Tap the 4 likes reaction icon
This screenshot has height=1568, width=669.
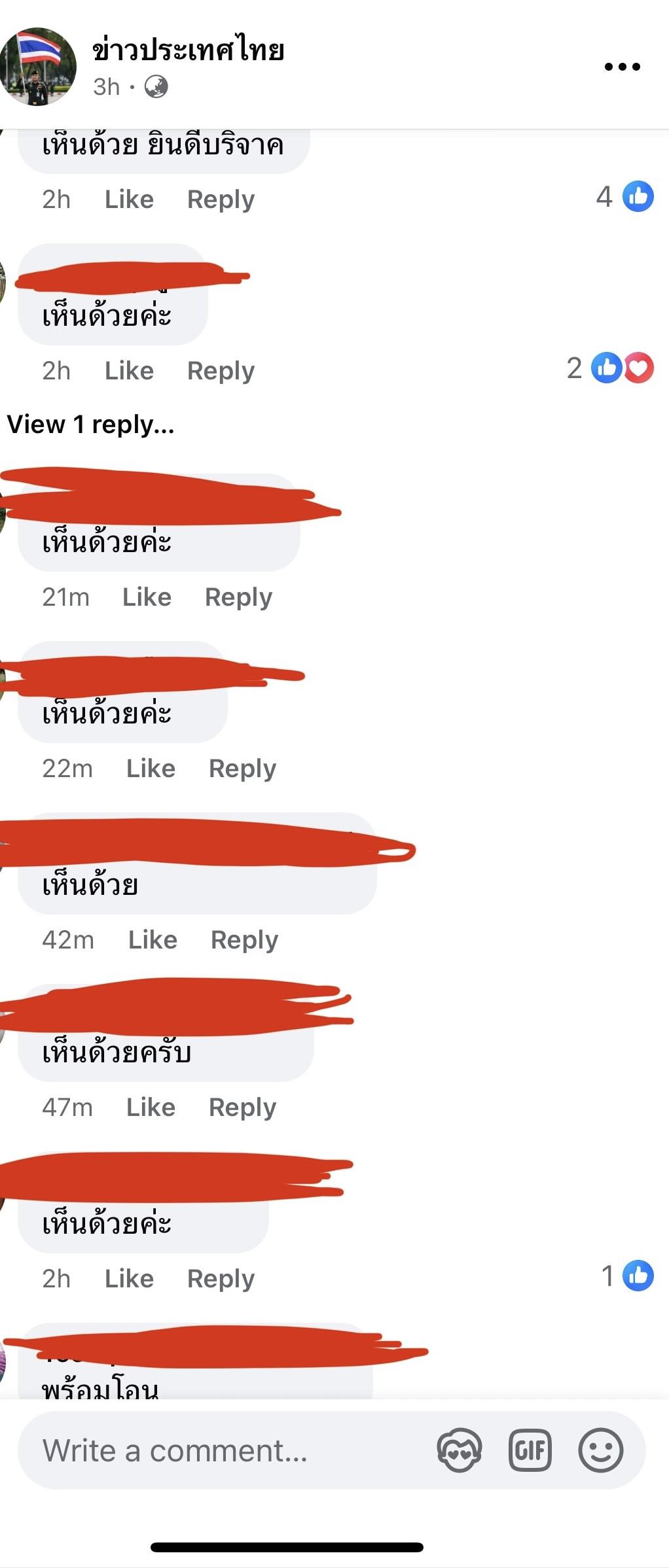pyautogui.click(x=638, y=196)
